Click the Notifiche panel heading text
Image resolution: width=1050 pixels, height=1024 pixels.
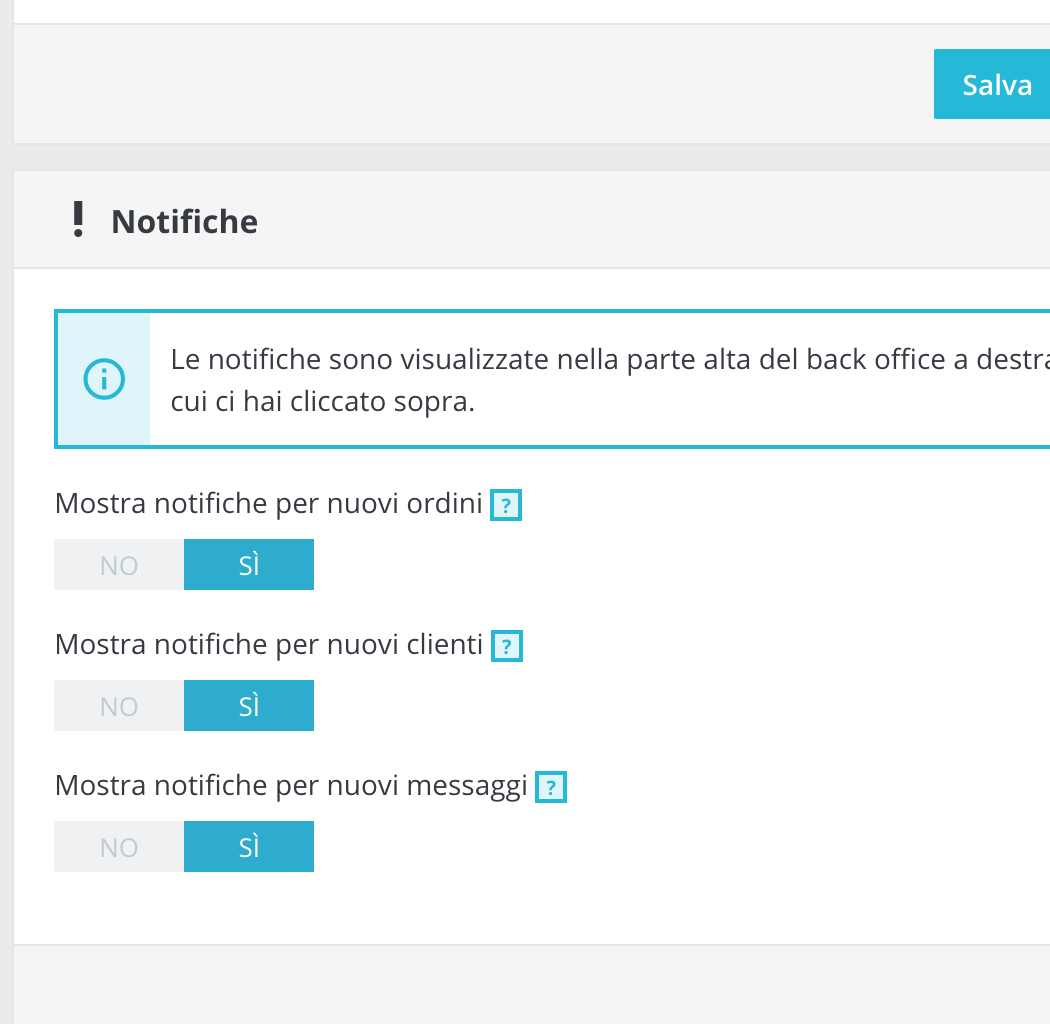point(184,221)
